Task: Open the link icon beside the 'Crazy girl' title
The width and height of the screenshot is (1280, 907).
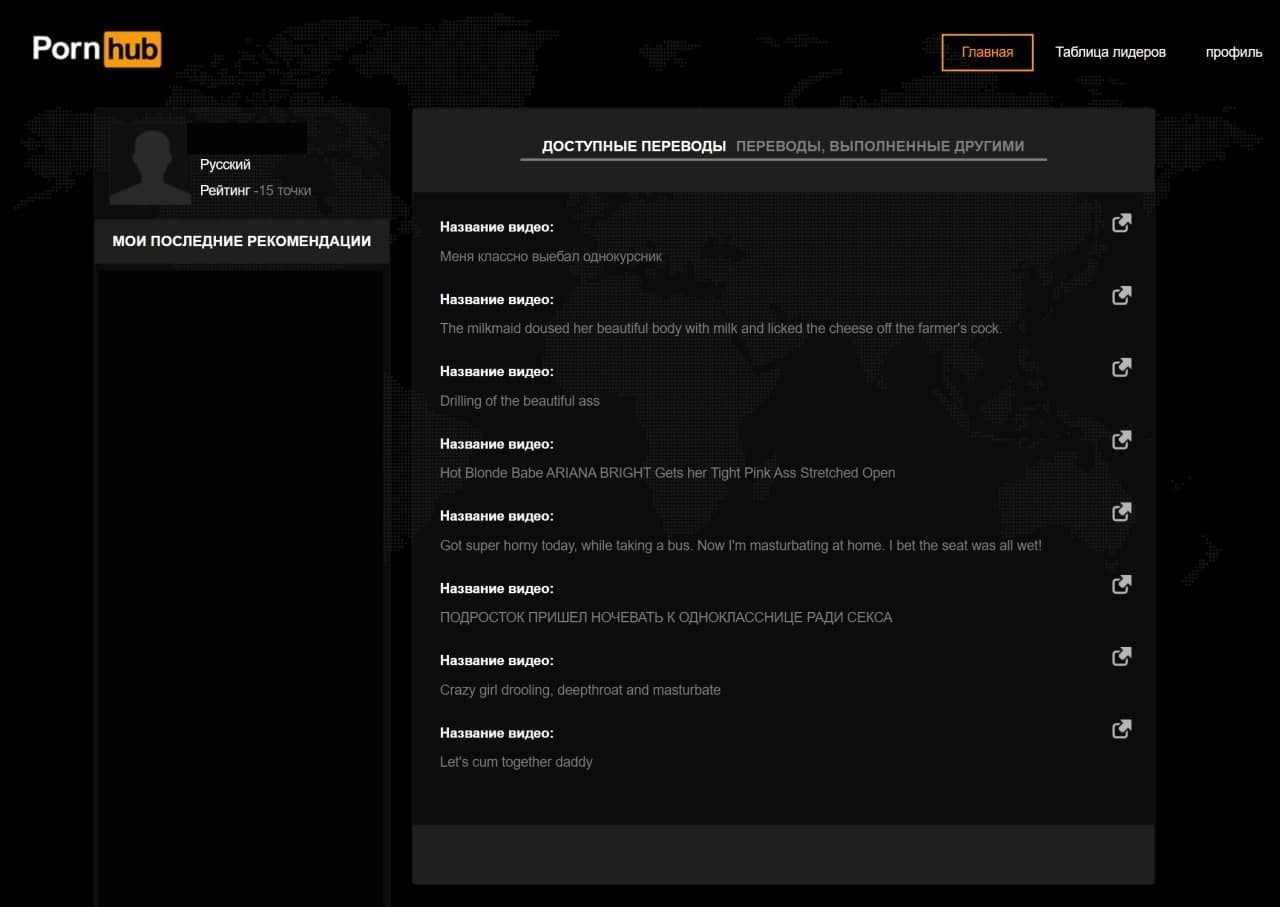Action: [x=1121, y=656]
